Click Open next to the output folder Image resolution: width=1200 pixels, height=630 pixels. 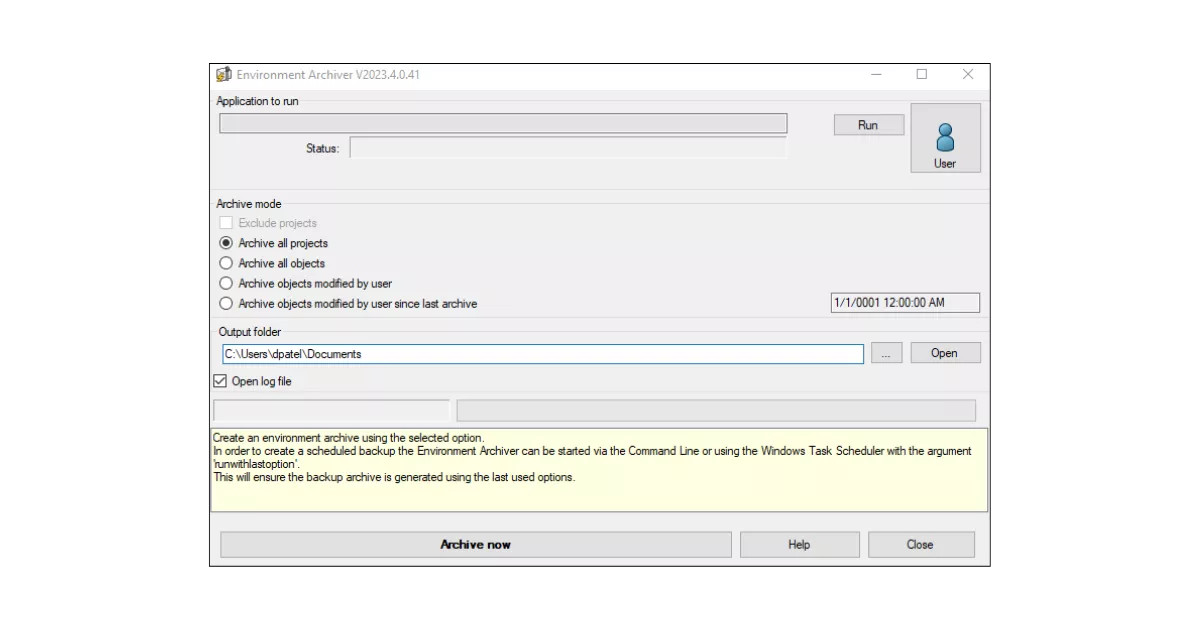coord(944,352)
